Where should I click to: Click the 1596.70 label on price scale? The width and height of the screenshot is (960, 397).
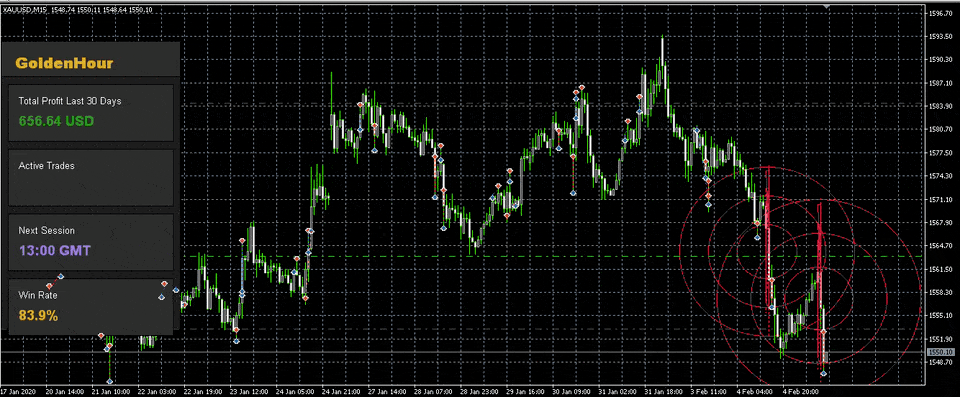tap(940, 13)
